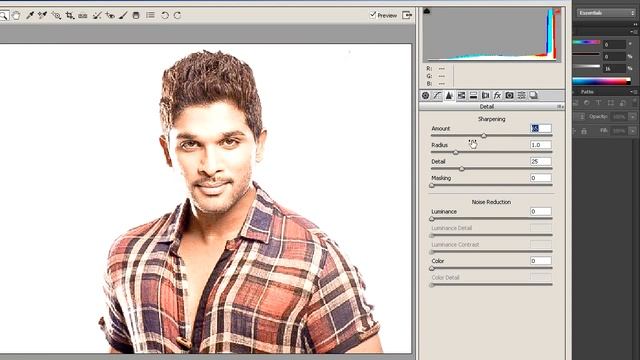Activate the Adjustment Brush tool
This screenshot has height=360, width=640.
123,16
